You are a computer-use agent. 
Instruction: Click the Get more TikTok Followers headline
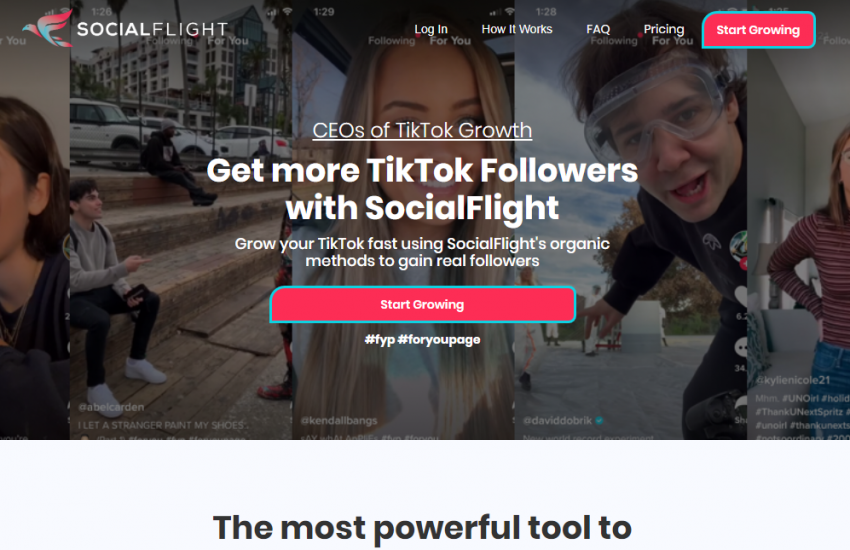click(422, 189)
